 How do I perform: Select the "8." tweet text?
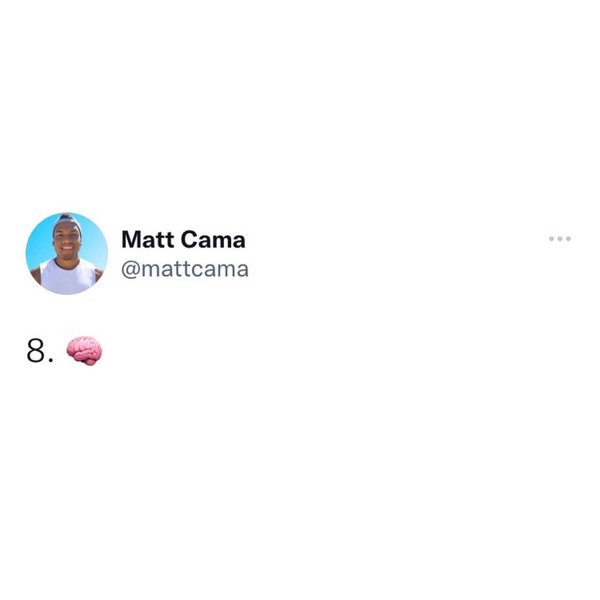(40, 351)
